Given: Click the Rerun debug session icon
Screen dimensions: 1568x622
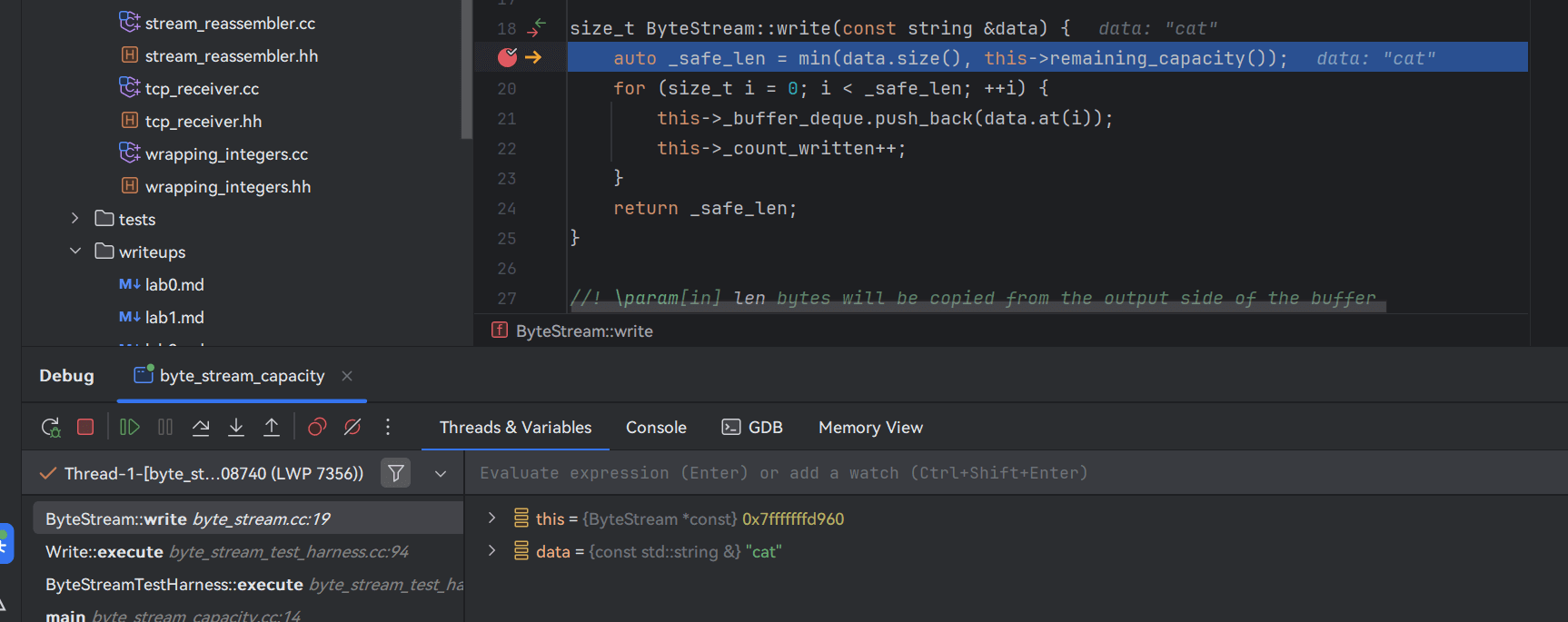Looking at the screenshot, I should (51, 427).
